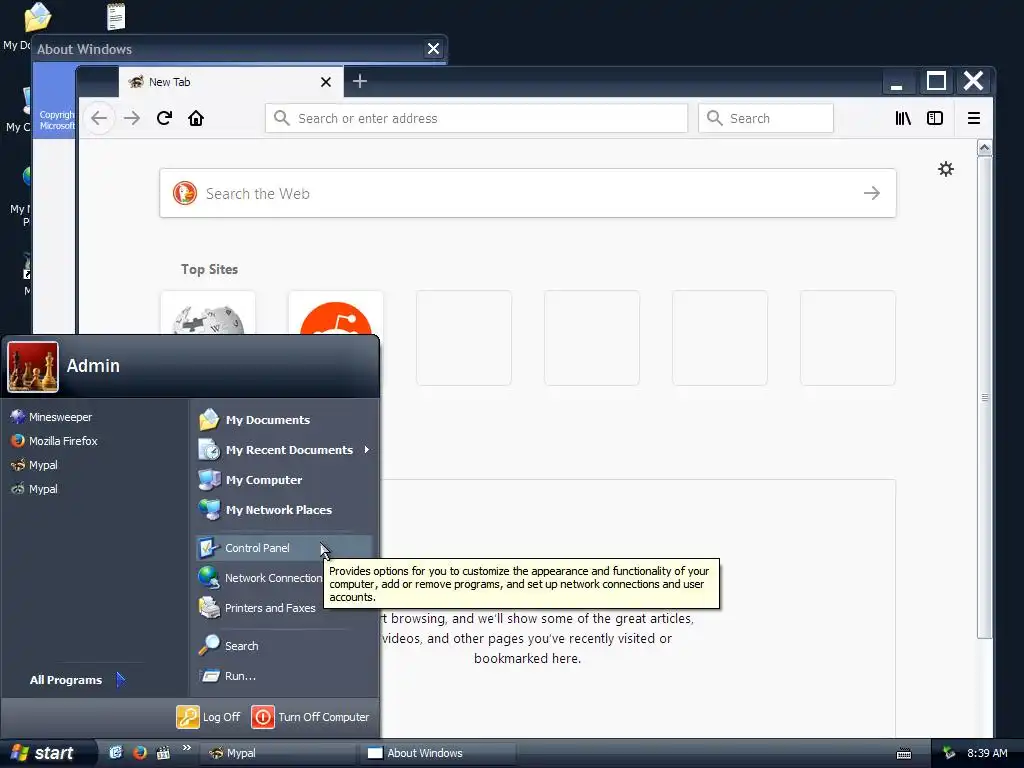1024x768 pixels.
Task: Show sidebars icon in browser toolbar
Action: point(935,118)
